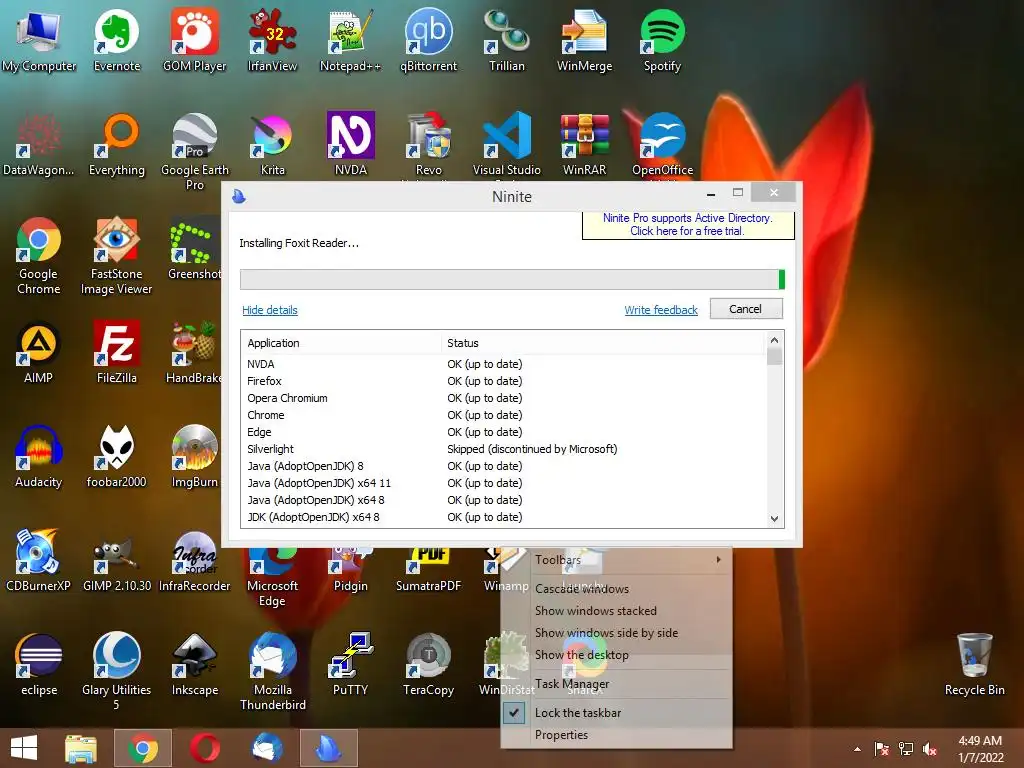Click the scroll up arrow in details list
Viewport: 1024px width, 768px height.
click(774, 340)
